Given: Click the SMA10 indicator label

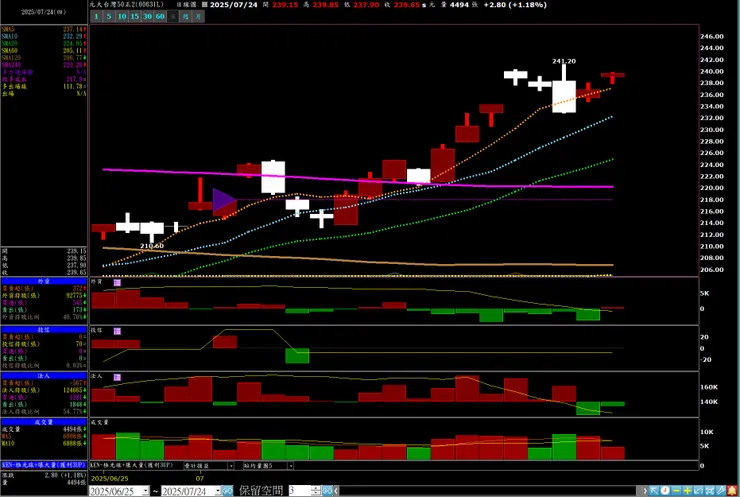Looking at the screenshot, I should pos(9,36).
